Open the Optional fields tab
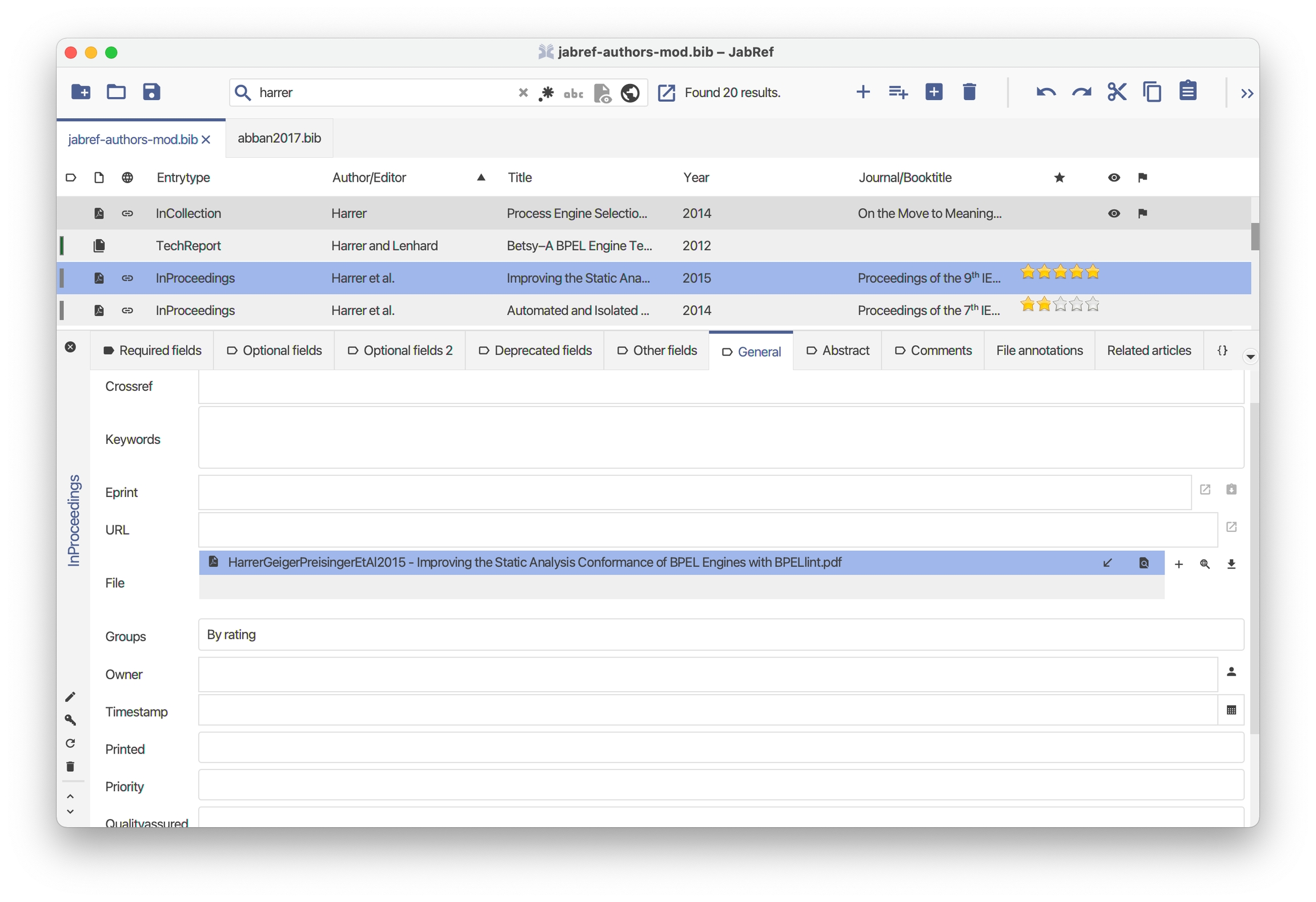The image size is (1316, 902). (x=274, y=351)
